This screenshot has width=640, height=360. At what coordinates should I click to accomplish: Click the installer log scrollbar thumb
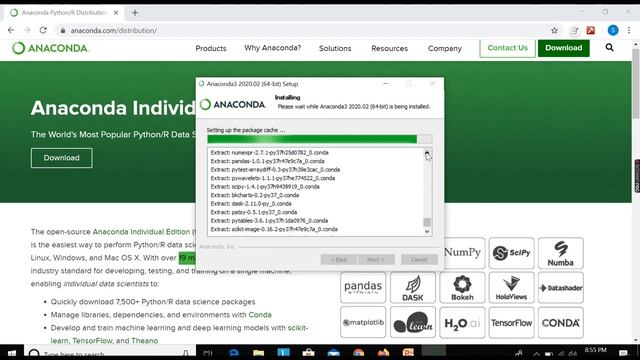pyautogui.click(x=427, y=222)
